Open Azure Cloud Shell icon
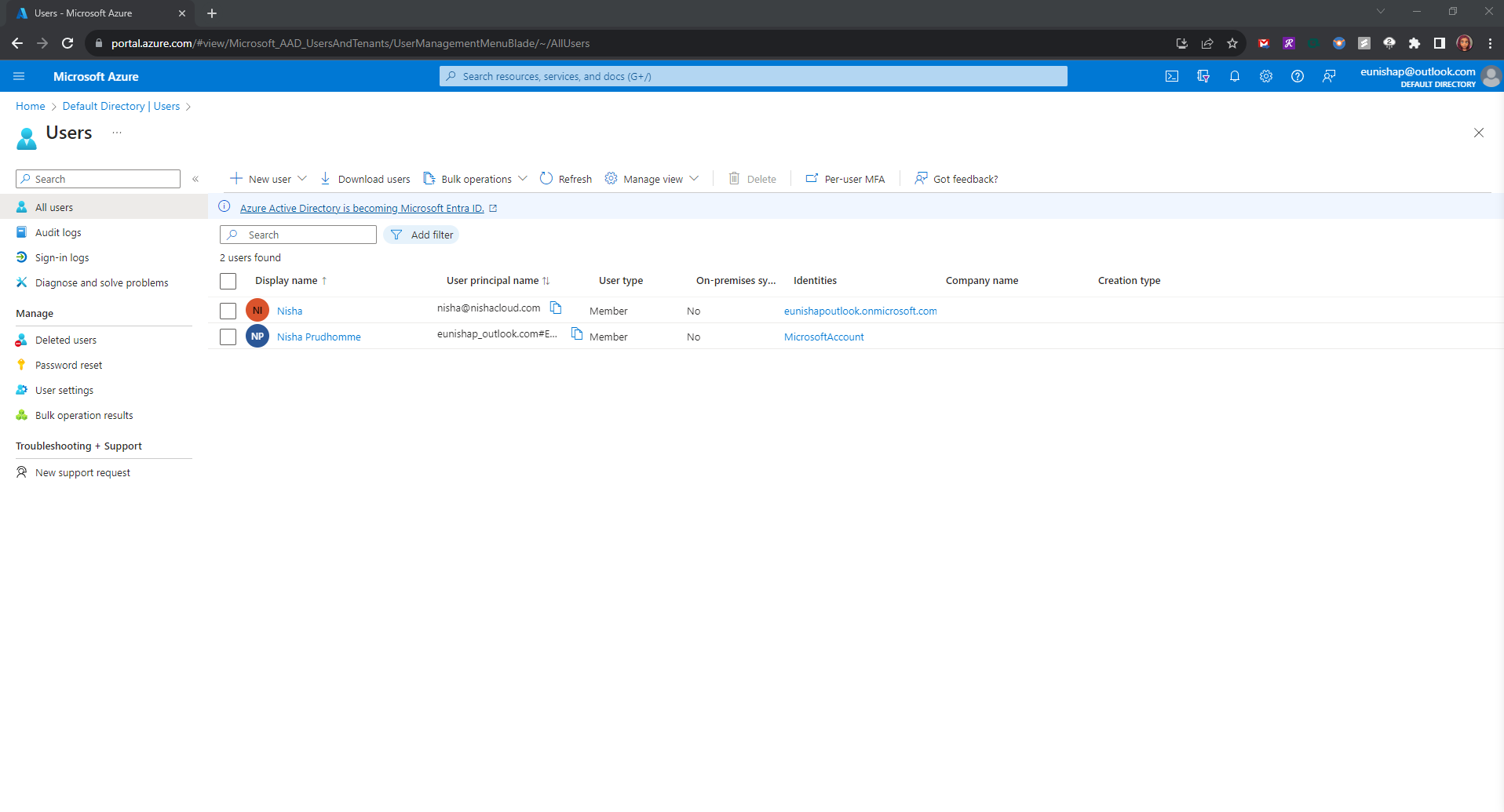This screenshot has width=1504, height=812. coord(1171,76)
